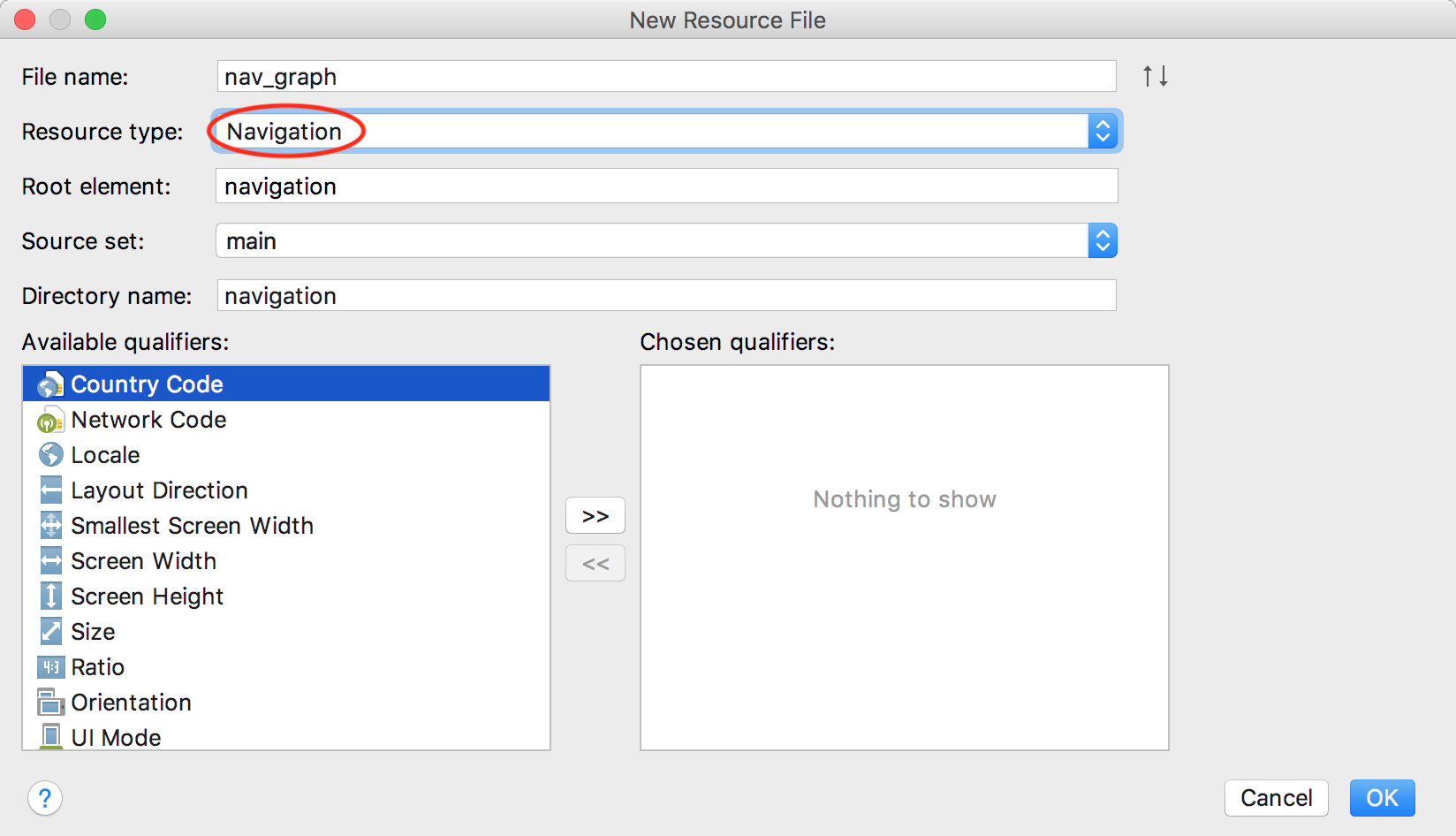Select the Size qualifier item

tap(93, 632)
